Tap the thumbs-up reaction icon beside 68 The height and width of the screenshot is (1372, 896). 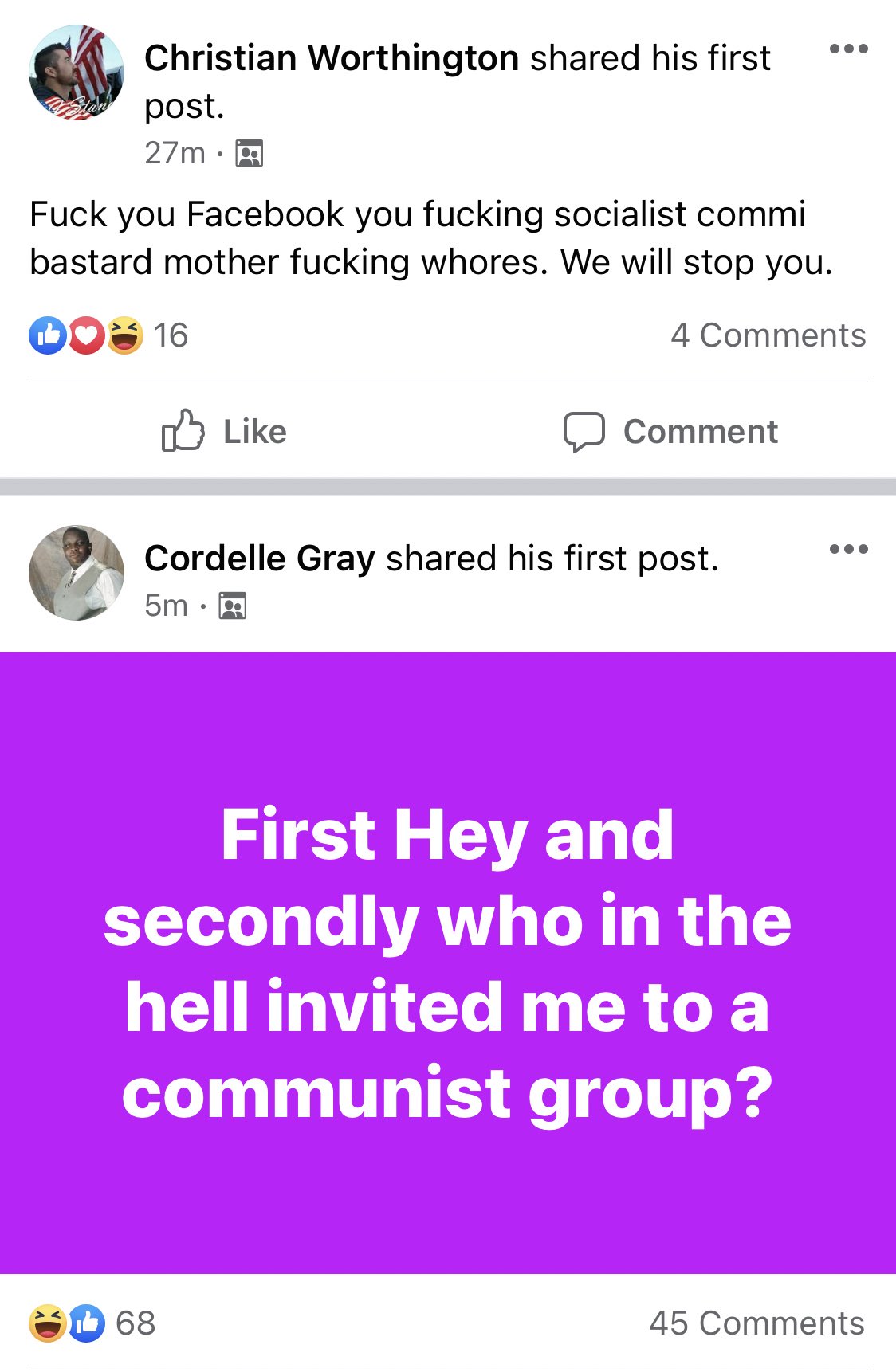pyautogui.click(x=87, y=1323)
